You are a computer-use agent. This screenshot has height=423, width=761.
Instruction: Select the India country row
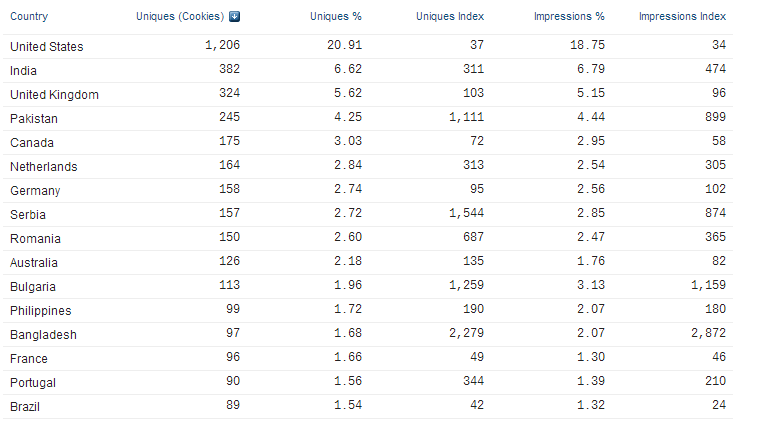click(x=368, y=70)
